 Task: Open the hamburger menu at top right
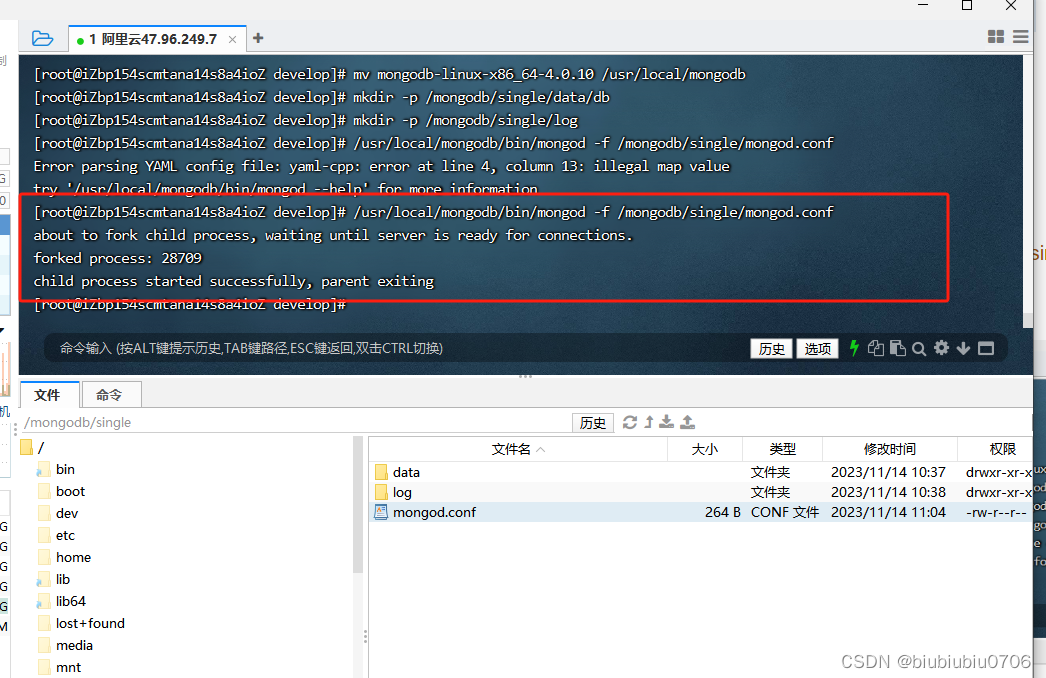tap(1020, 36)
